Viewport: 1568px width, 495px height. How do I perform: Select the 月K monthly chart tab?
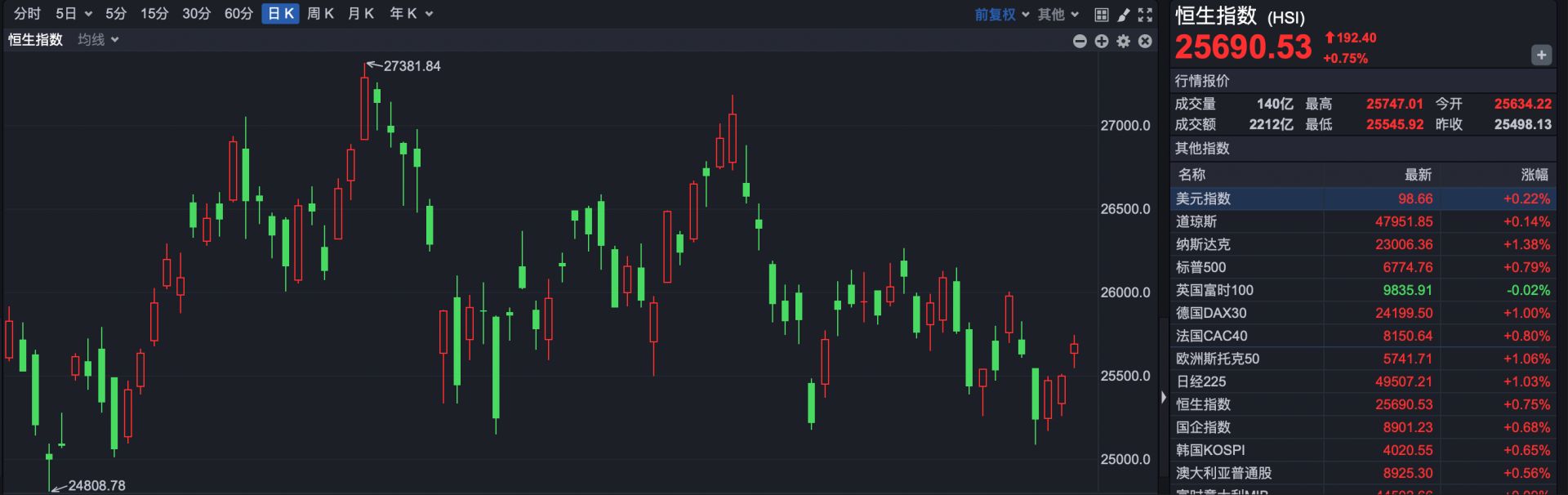360,14
